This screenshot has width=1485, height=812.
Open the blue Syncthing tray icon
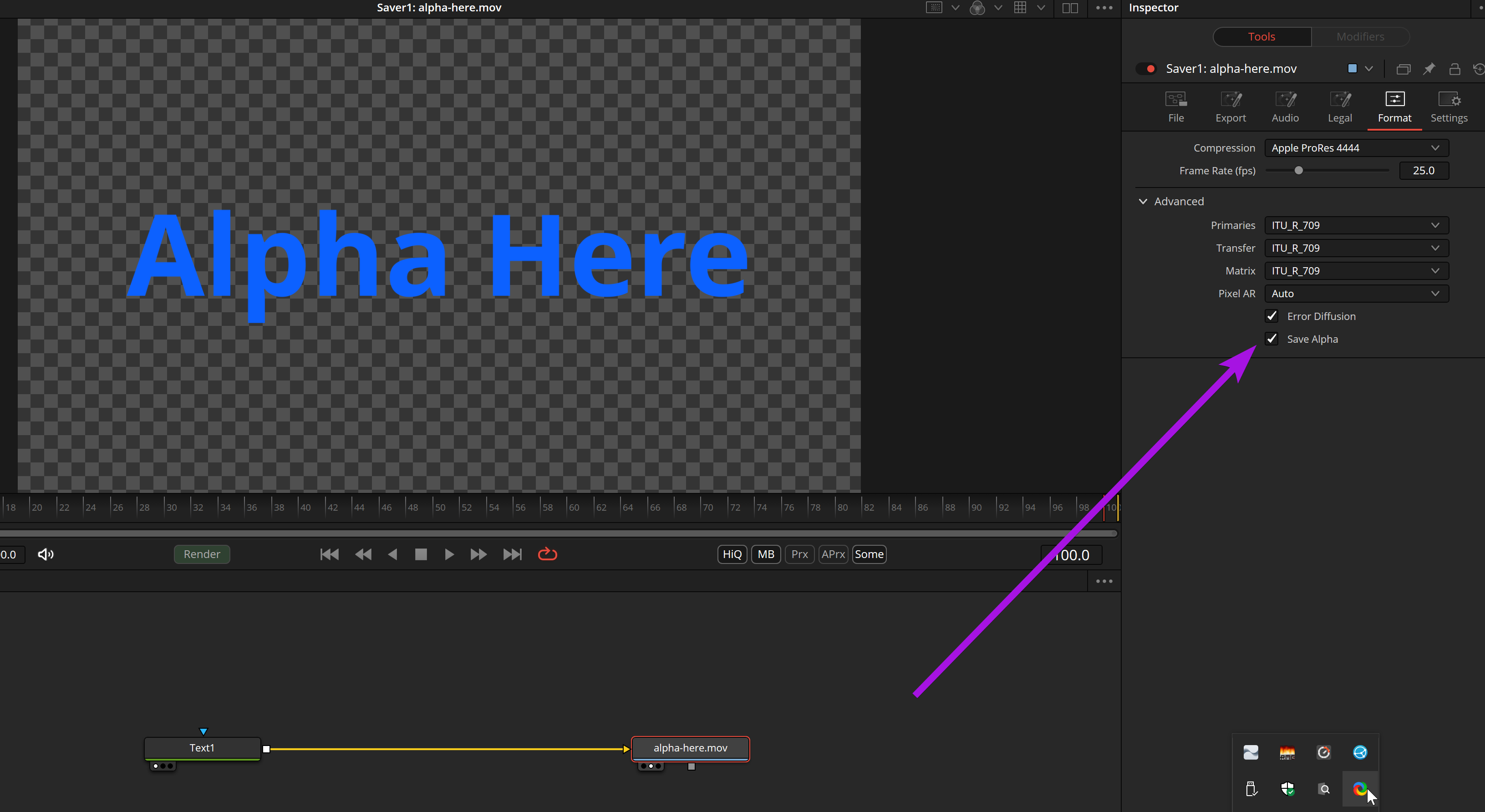pos(1360,753)
